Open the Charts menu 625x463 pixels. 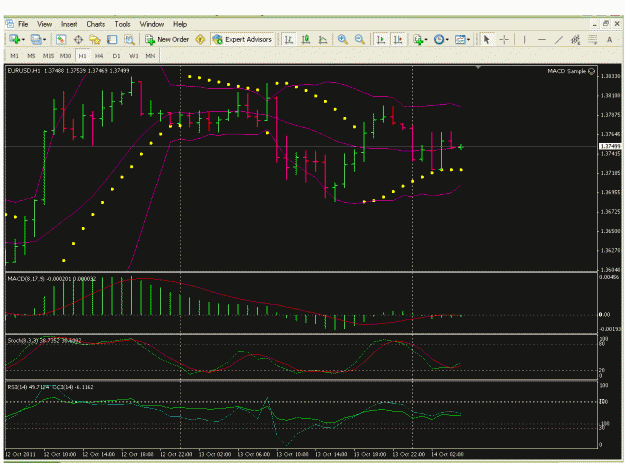point(96,24)
